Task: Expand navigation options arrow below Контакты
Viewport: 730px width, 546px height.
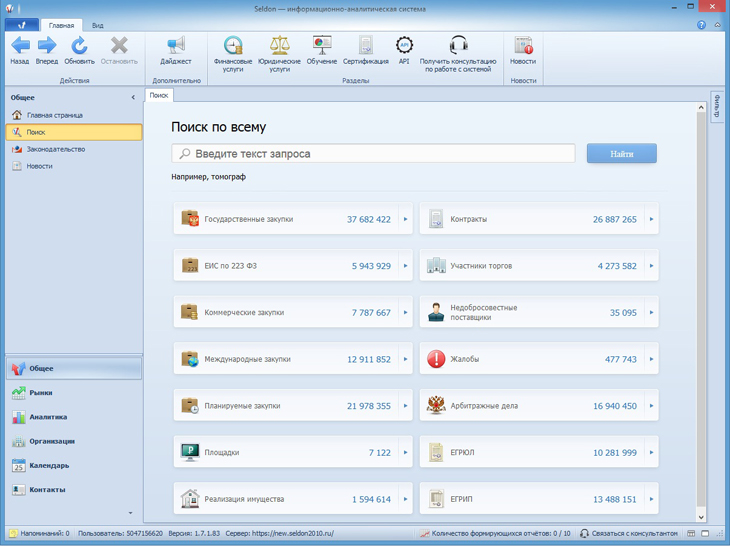Action: (130, 513)
